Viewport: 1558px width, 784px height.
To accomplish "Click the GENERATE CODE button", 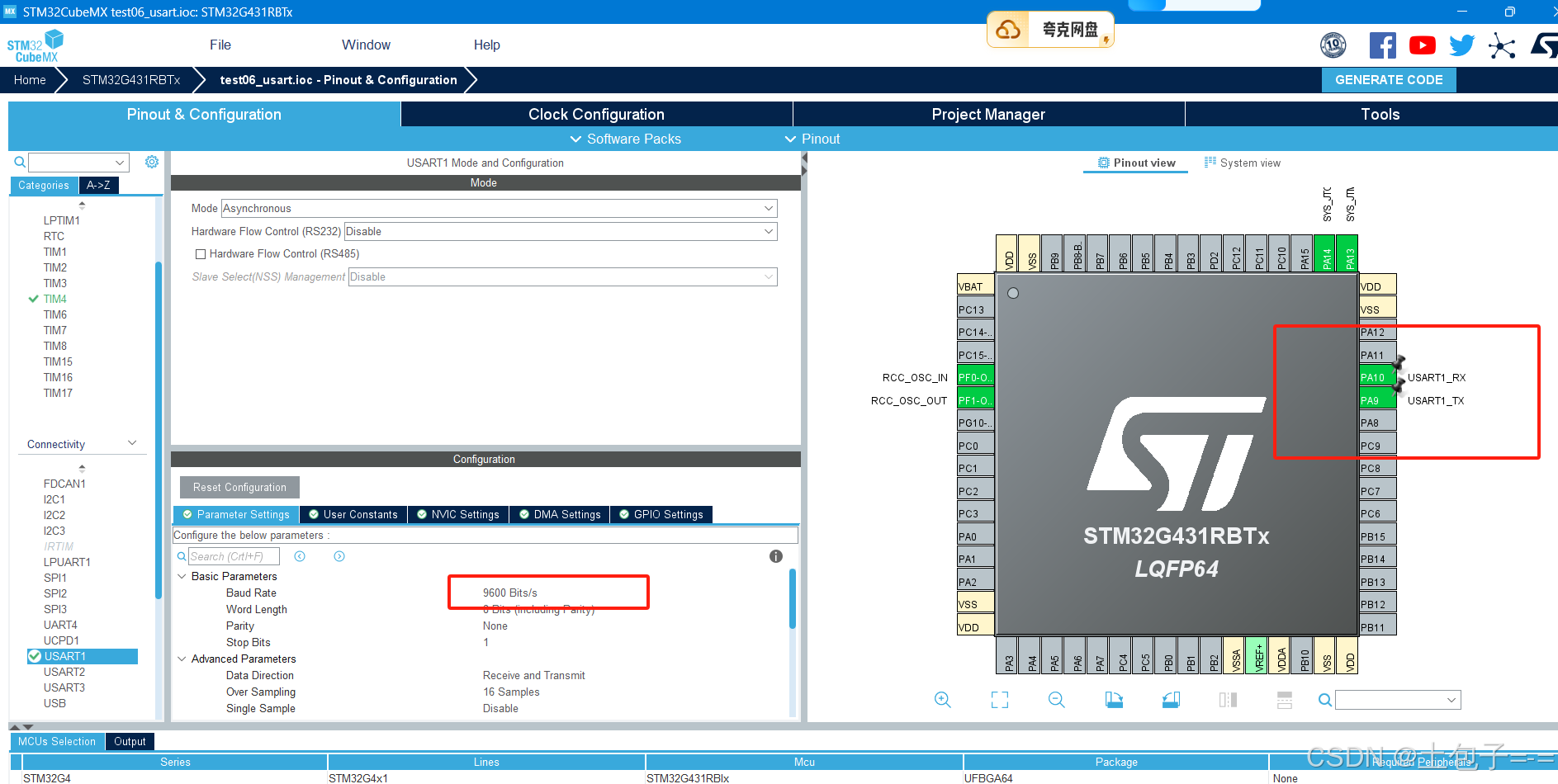I will 1389,80.
